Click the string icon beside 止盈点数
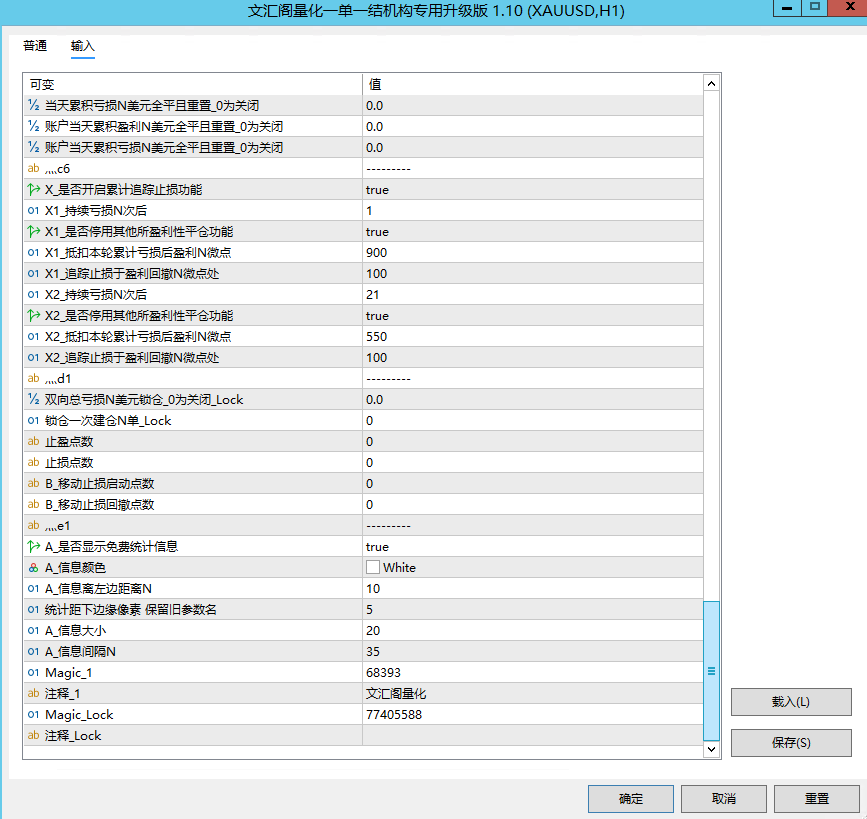The height and width of the screenshot is (819, 867). [34, 441]
